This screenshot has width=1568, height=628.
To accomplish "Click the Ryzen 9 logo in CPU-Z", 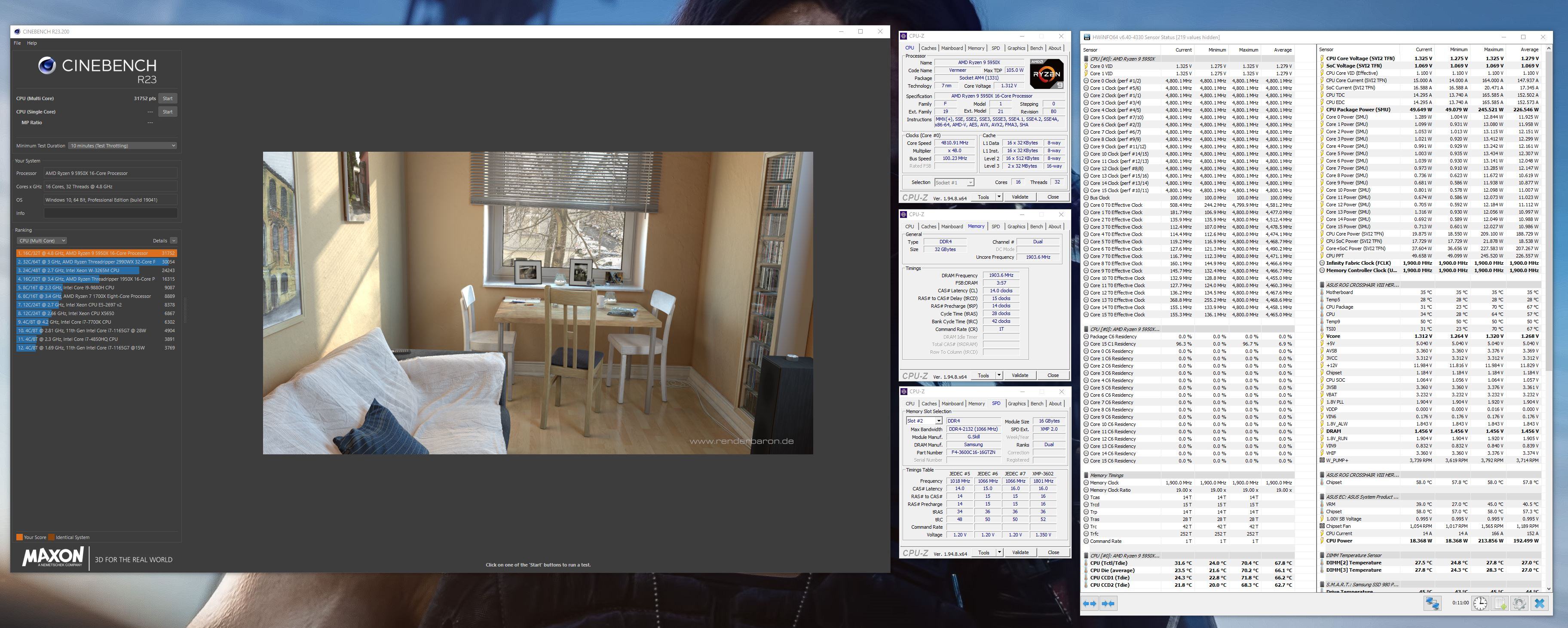I will (1046, 74).
